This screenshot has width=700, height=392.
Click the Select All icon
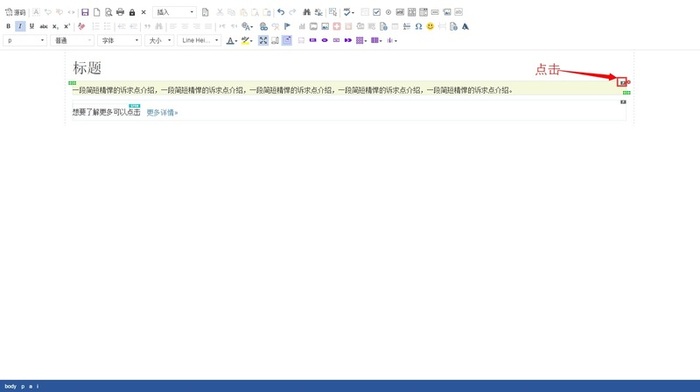(333, 12)
